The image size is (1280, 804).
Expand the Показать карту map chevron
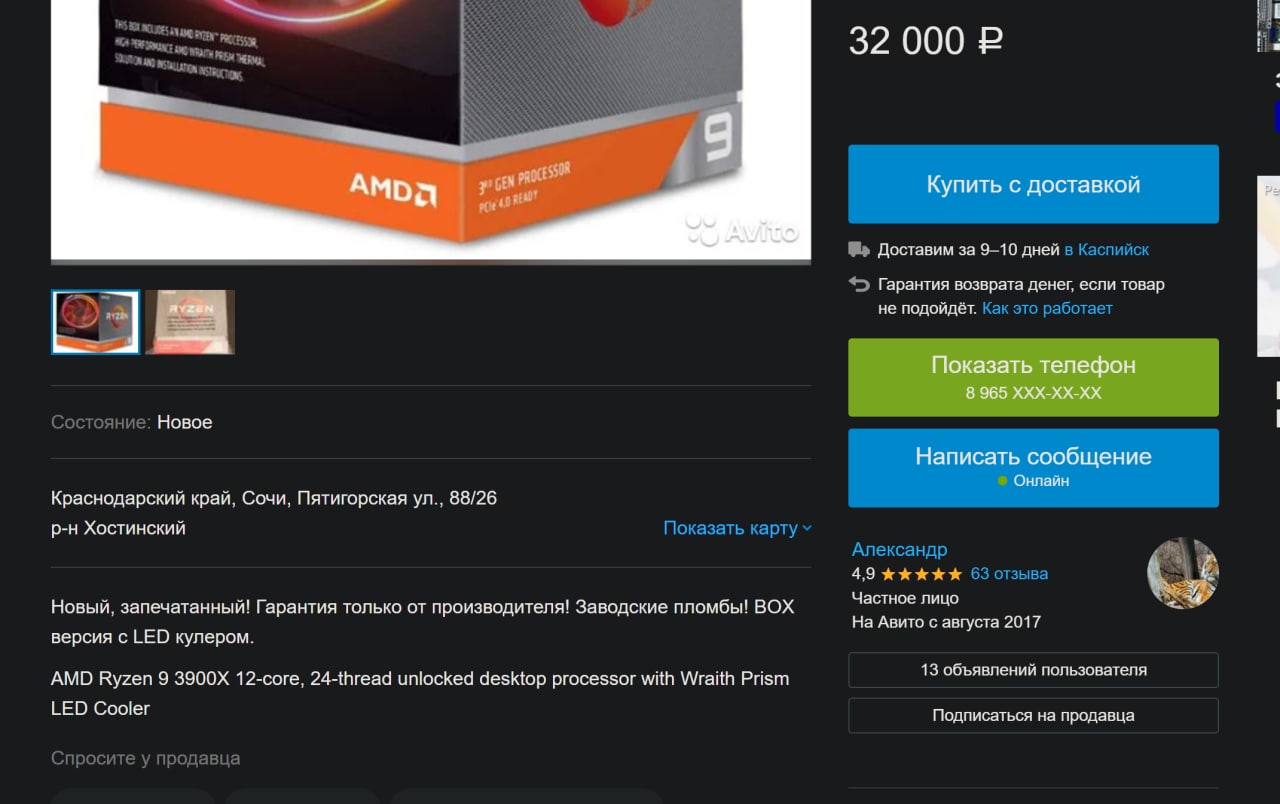tap(807, 528)
